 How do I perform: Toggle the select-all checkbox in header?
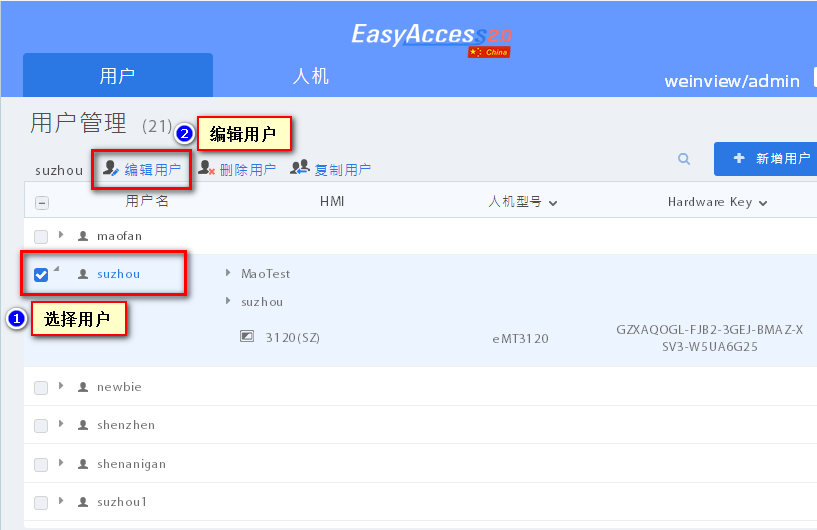pyautogui.click(x=41, y=203)
